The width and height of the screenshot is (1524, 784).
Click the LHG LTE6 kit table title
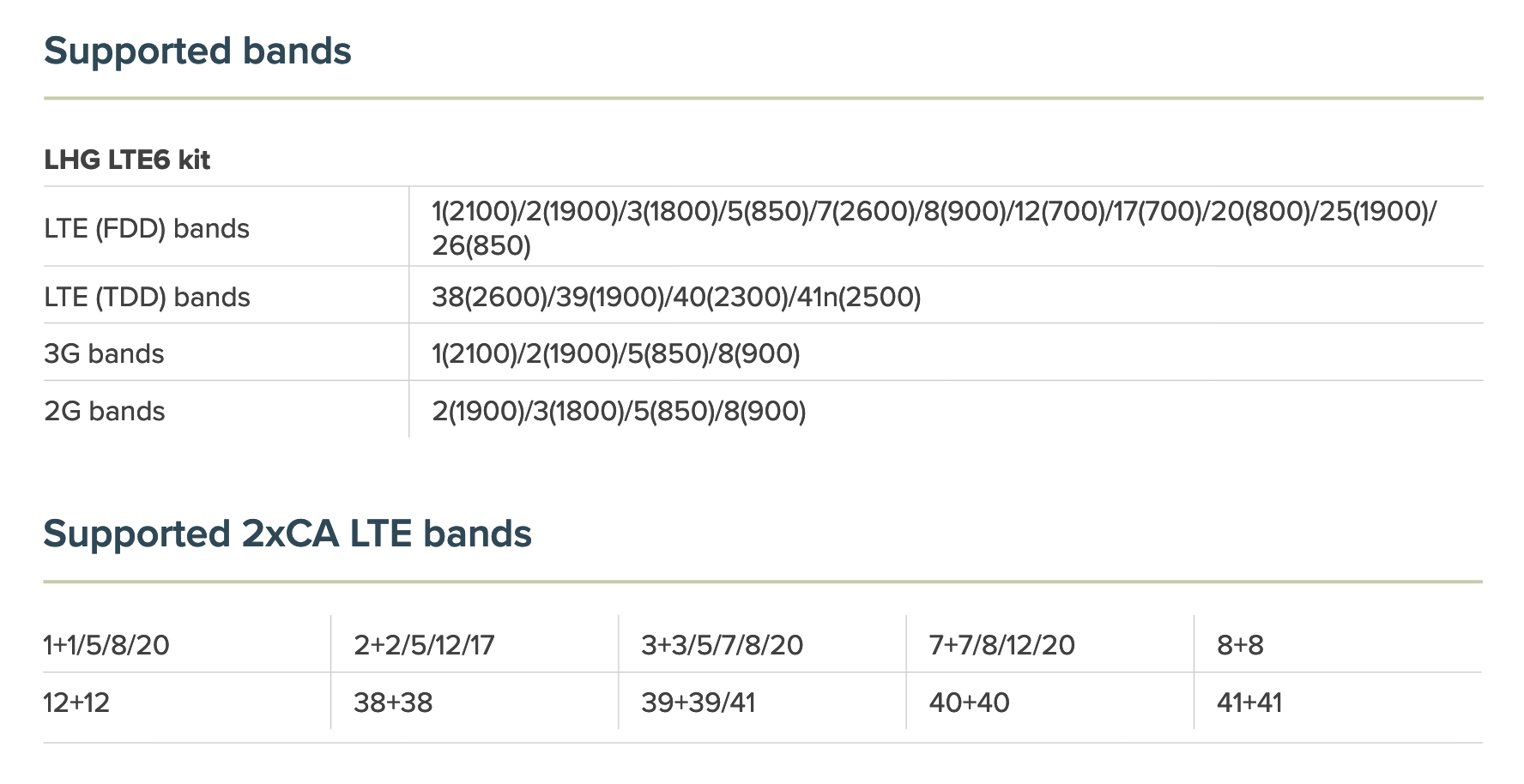tap(127, 160)
